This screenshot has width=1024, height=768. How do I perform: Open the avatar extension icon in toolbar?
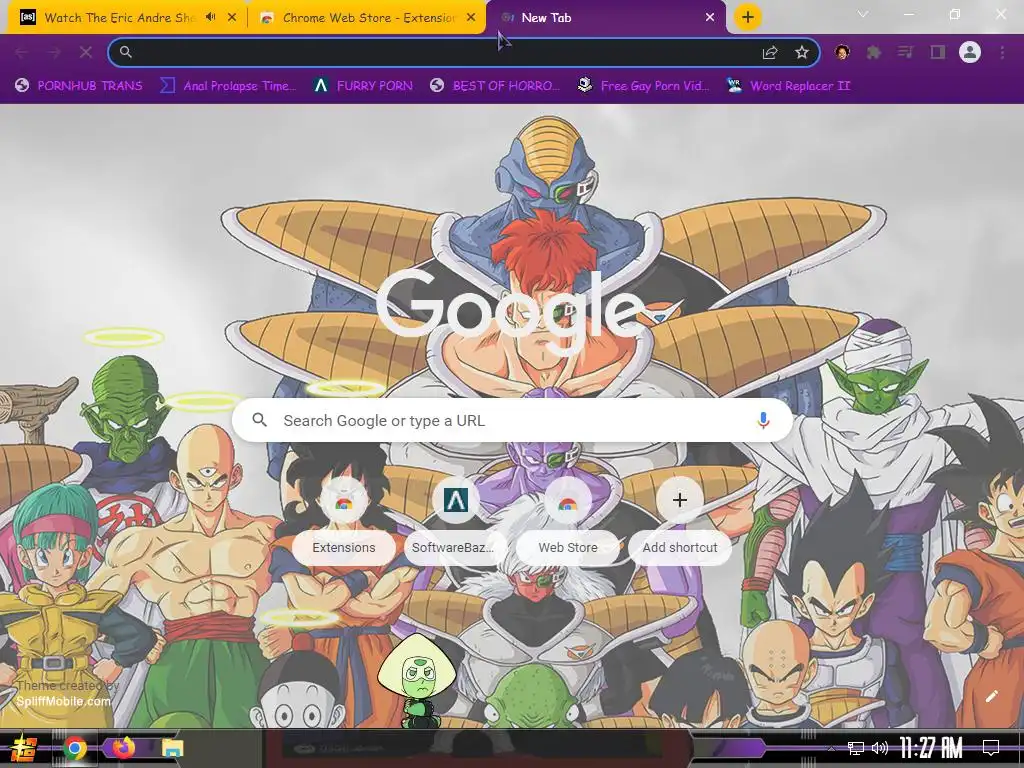coord(842,52)
